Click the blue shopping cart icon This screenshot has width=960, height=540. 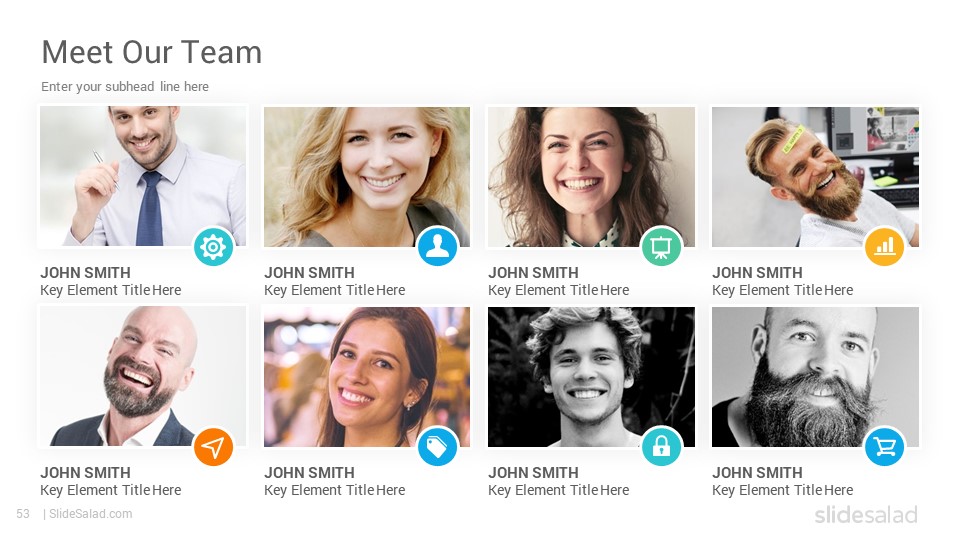coord(885,447)
